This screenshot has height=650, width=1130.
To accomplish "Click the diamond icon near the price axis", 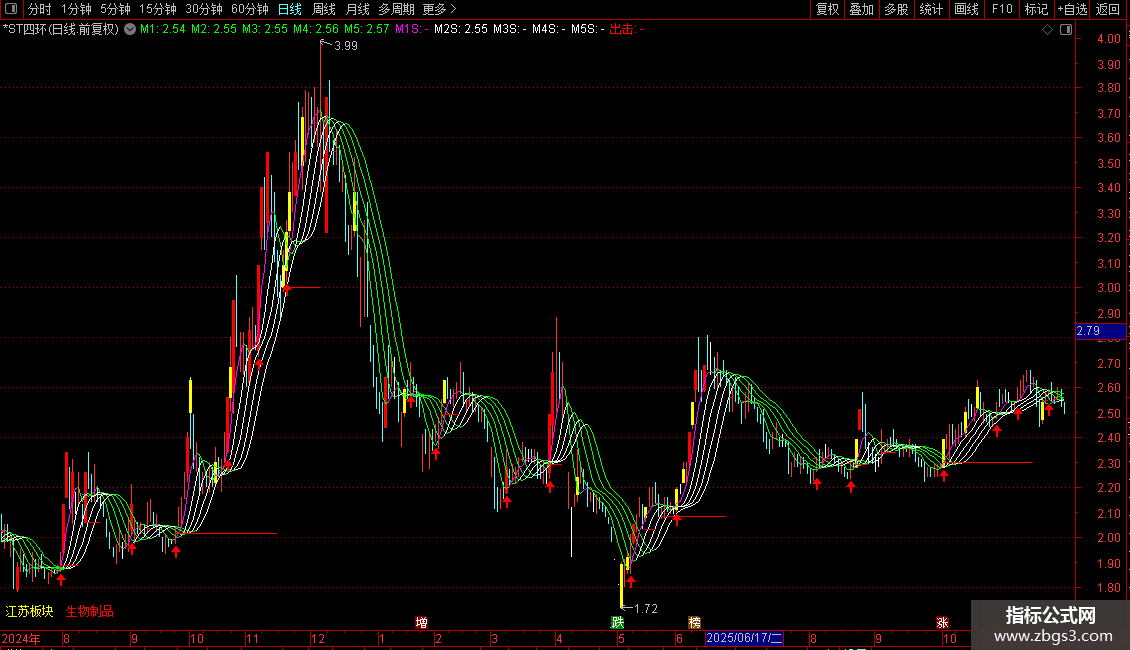I will tap(1048, 30).
